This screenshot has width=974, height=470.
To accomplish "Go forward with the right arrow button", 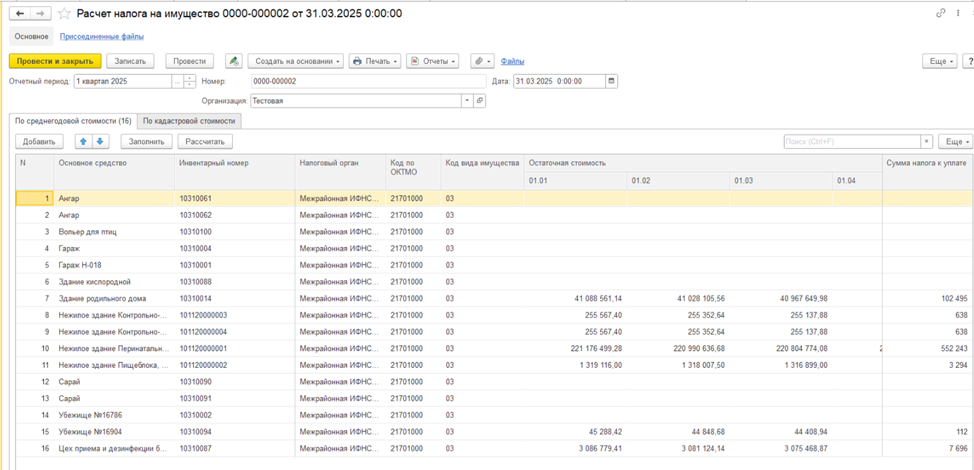I will coord(39,13).
